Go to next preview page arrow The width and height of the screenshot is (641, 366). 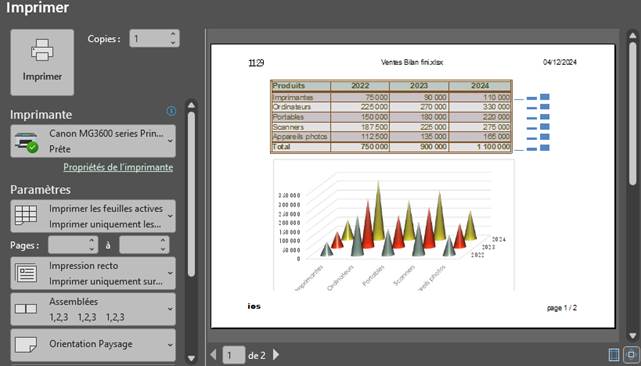click(276, 354)
